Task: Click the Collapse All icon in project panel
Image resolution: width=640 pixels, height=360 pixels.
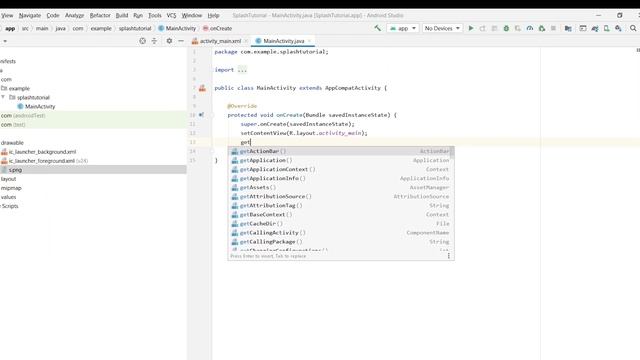Action: pyautogui.click(x=154, y=41)
